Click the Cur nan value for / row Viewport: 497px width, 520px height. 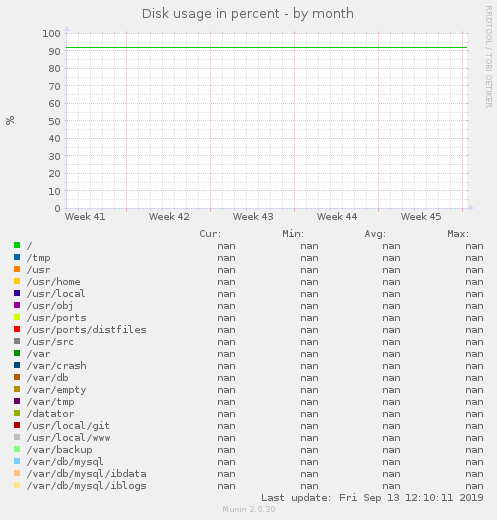coord(226,246)
